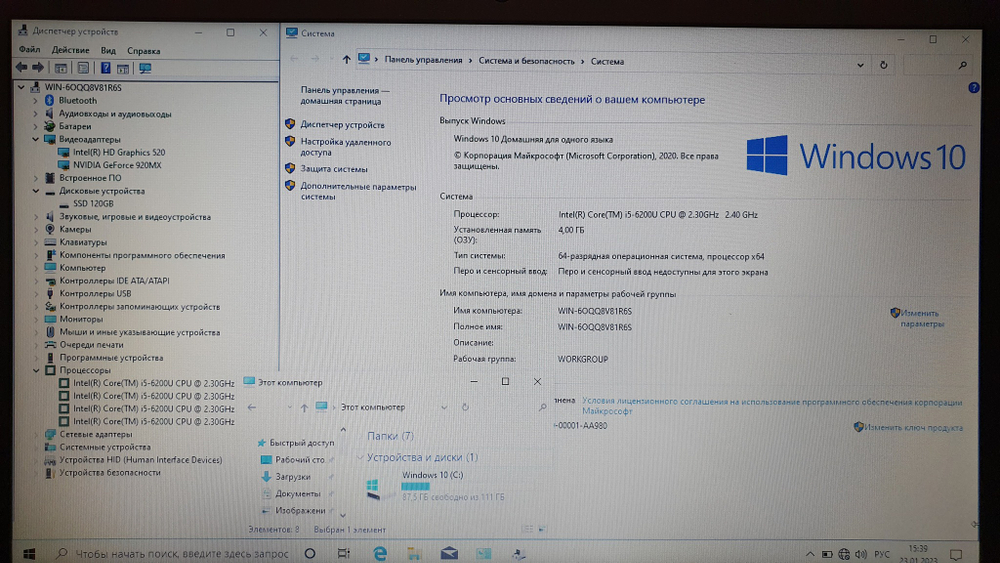
Task: Expand Bluetooth tree node
Action: pos(36,100)
